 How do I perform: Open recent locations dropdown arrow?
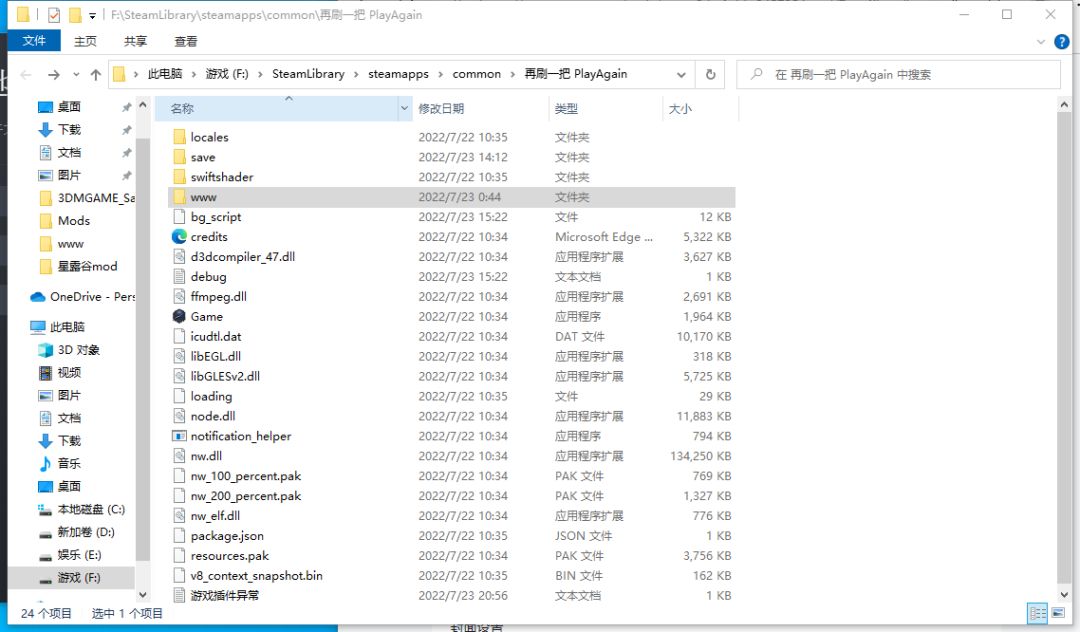tap(76, 74)
